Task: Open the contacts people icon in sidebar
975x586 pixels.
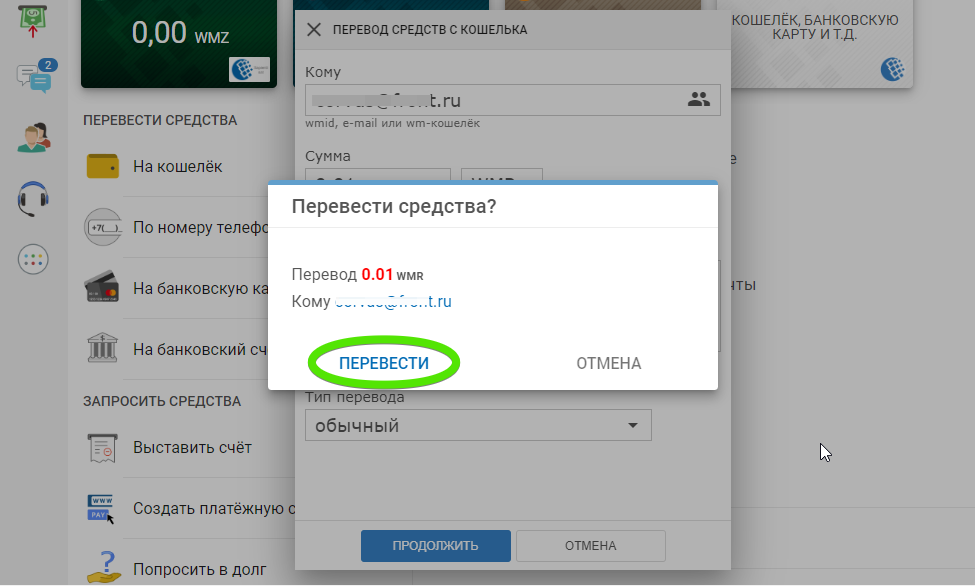Action: point(34,137)
